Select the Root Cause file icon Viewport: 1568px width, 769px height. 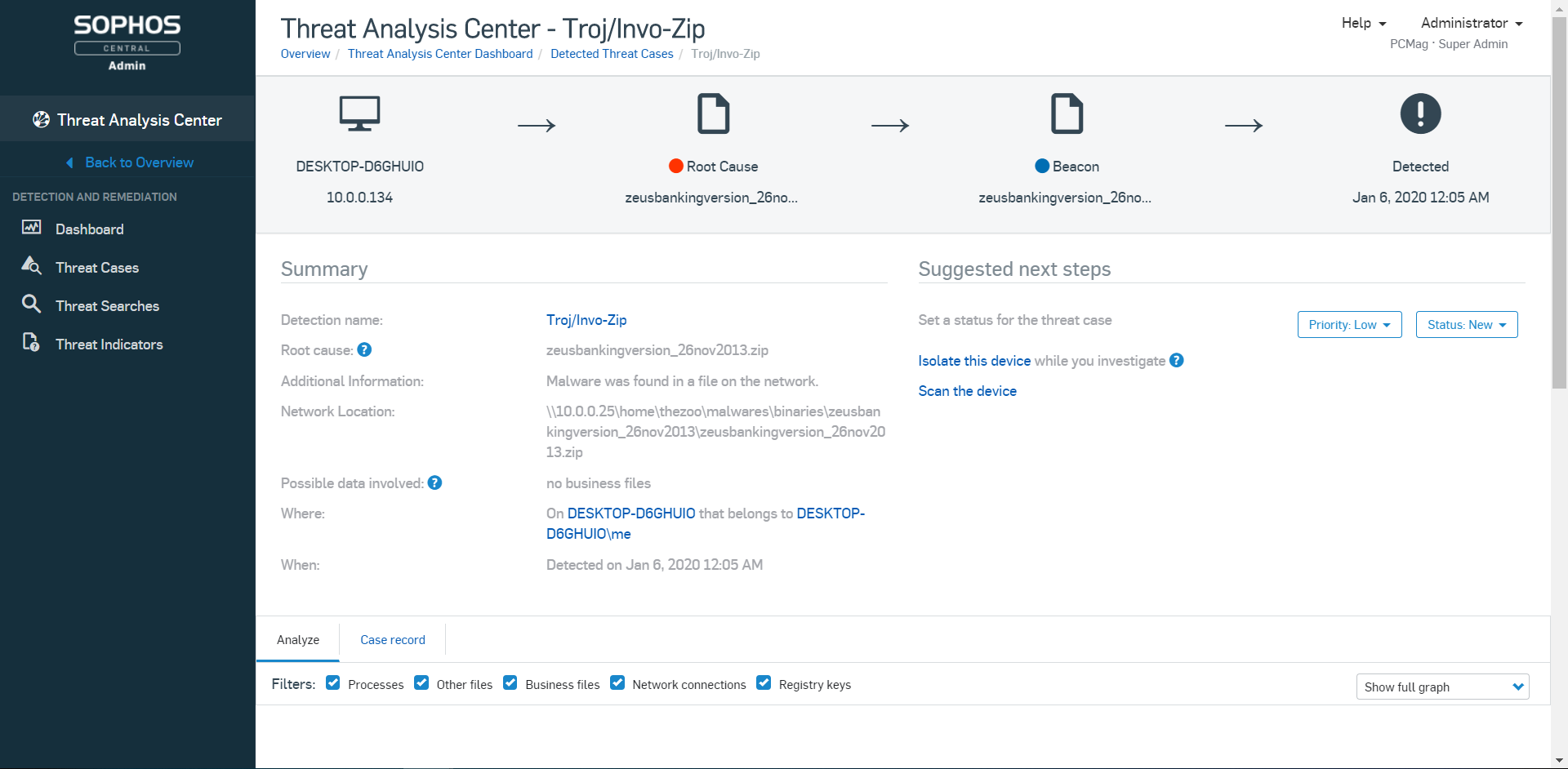pos(713,113)
